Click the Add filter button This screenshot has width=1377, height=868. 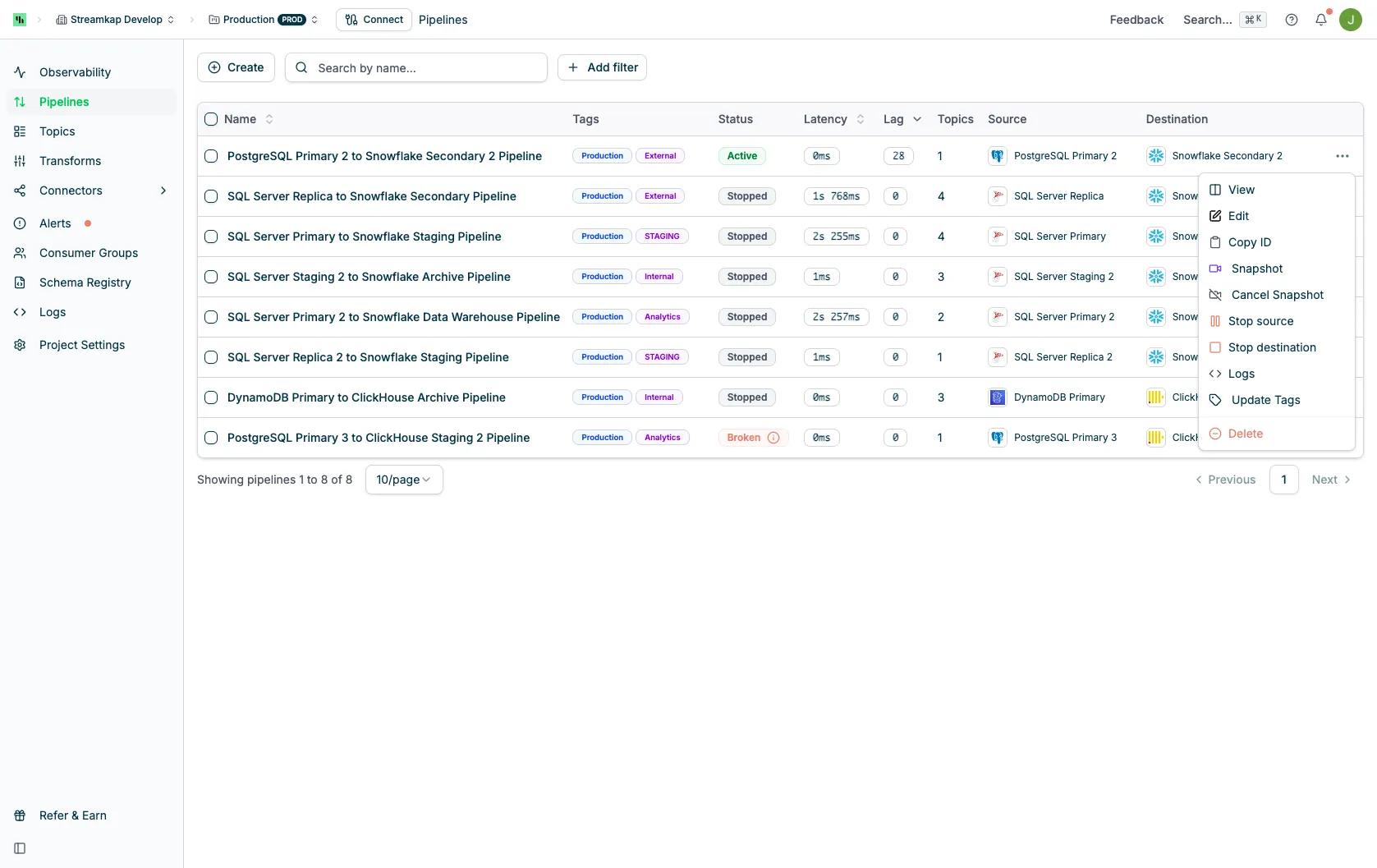pos(602,67)
